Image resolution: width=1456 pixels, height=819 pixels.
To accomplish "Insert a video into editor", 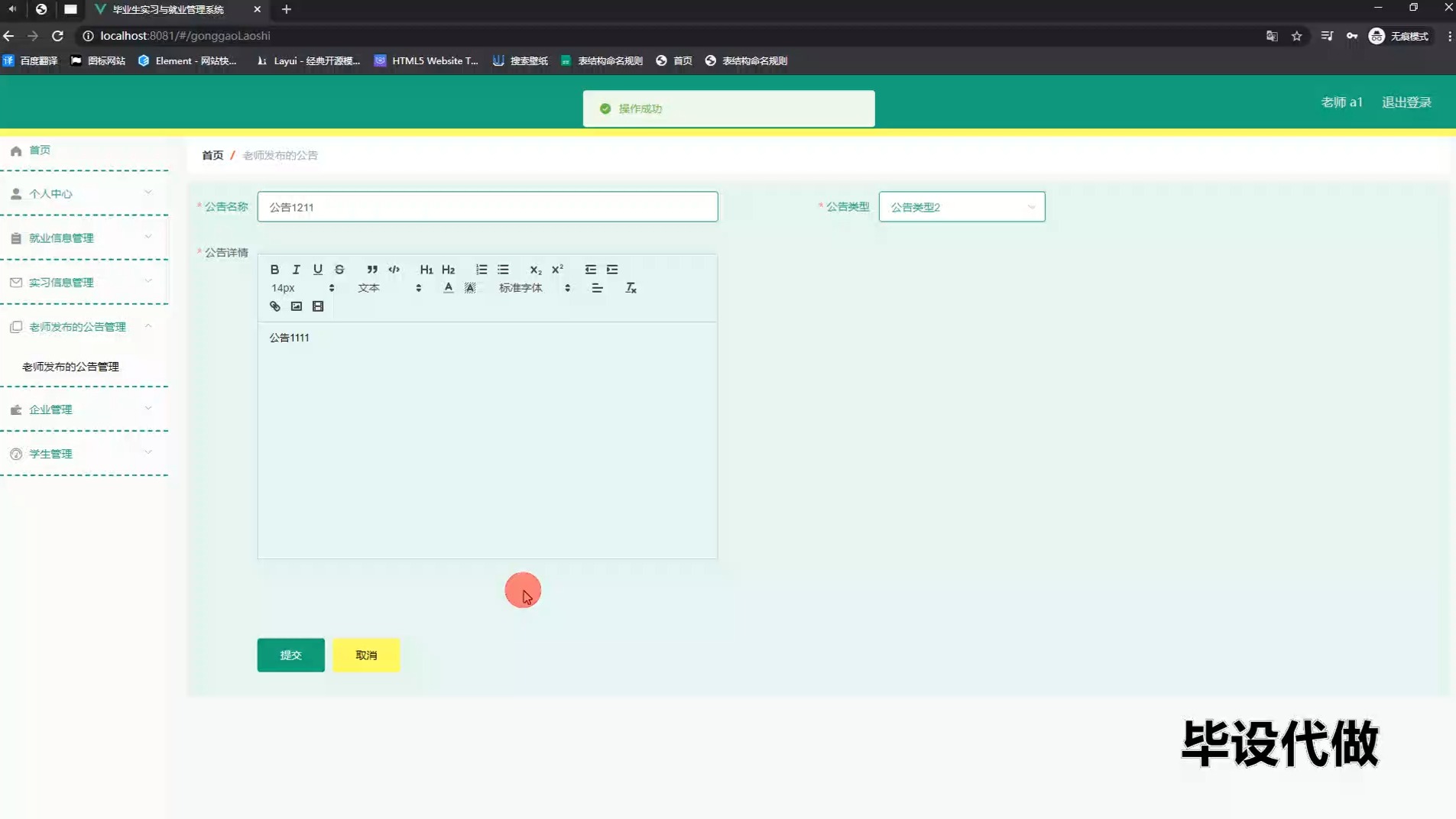I will 318,306.
